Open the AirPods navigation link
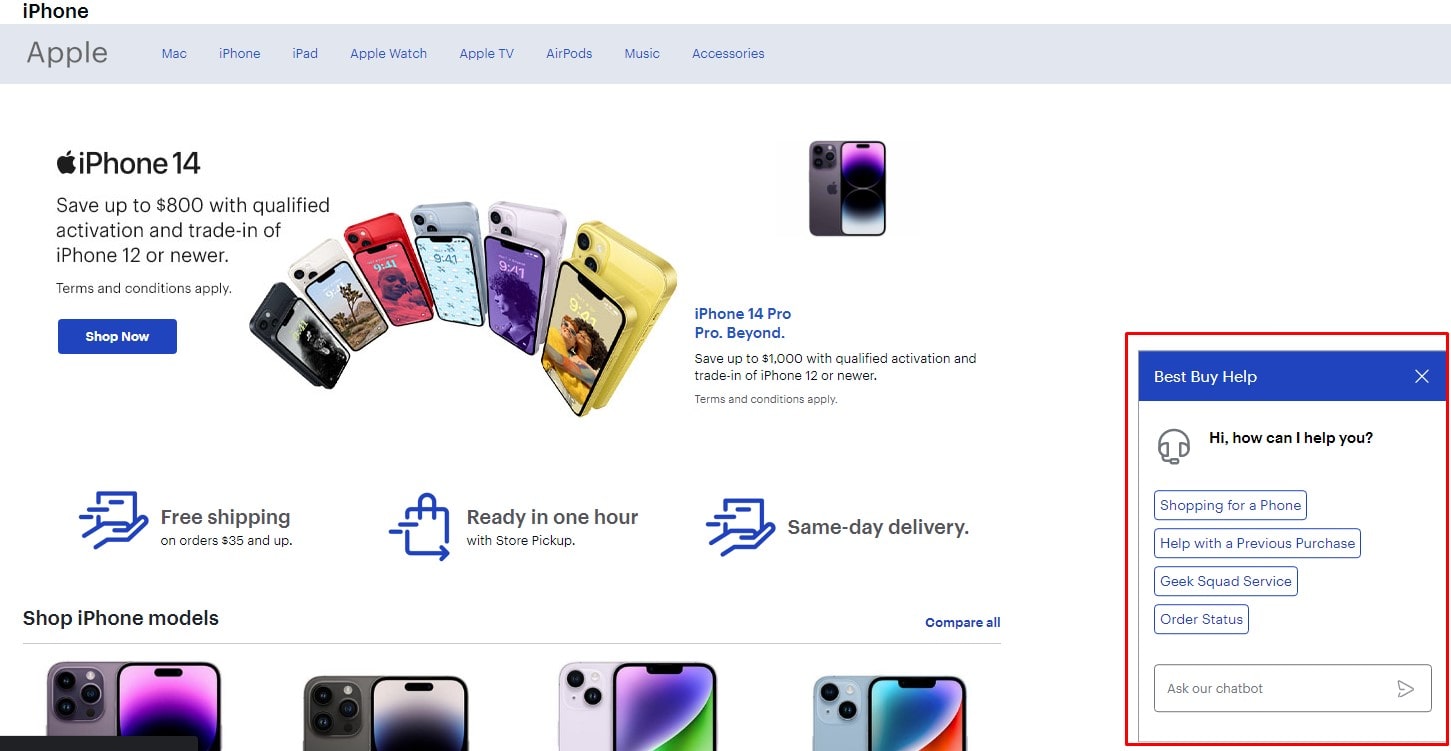The height and width of the screenshot is (751, 1451). point(569,54)
